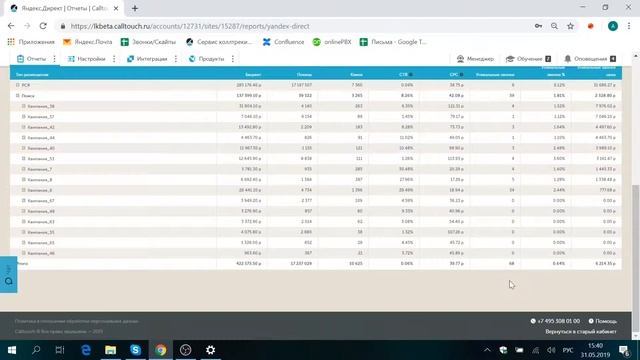Screen dimensions: 640x360
Task: Click the +7 495 308 01 00 phone number
Action: pos(555,321)
